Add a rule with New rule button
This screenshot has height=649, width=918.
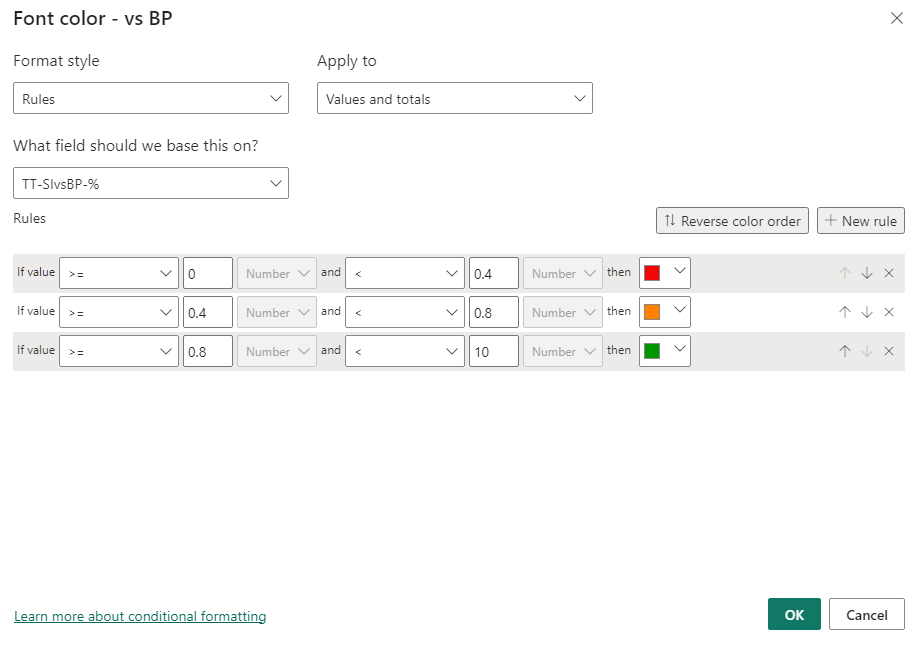tap(861, 221)
